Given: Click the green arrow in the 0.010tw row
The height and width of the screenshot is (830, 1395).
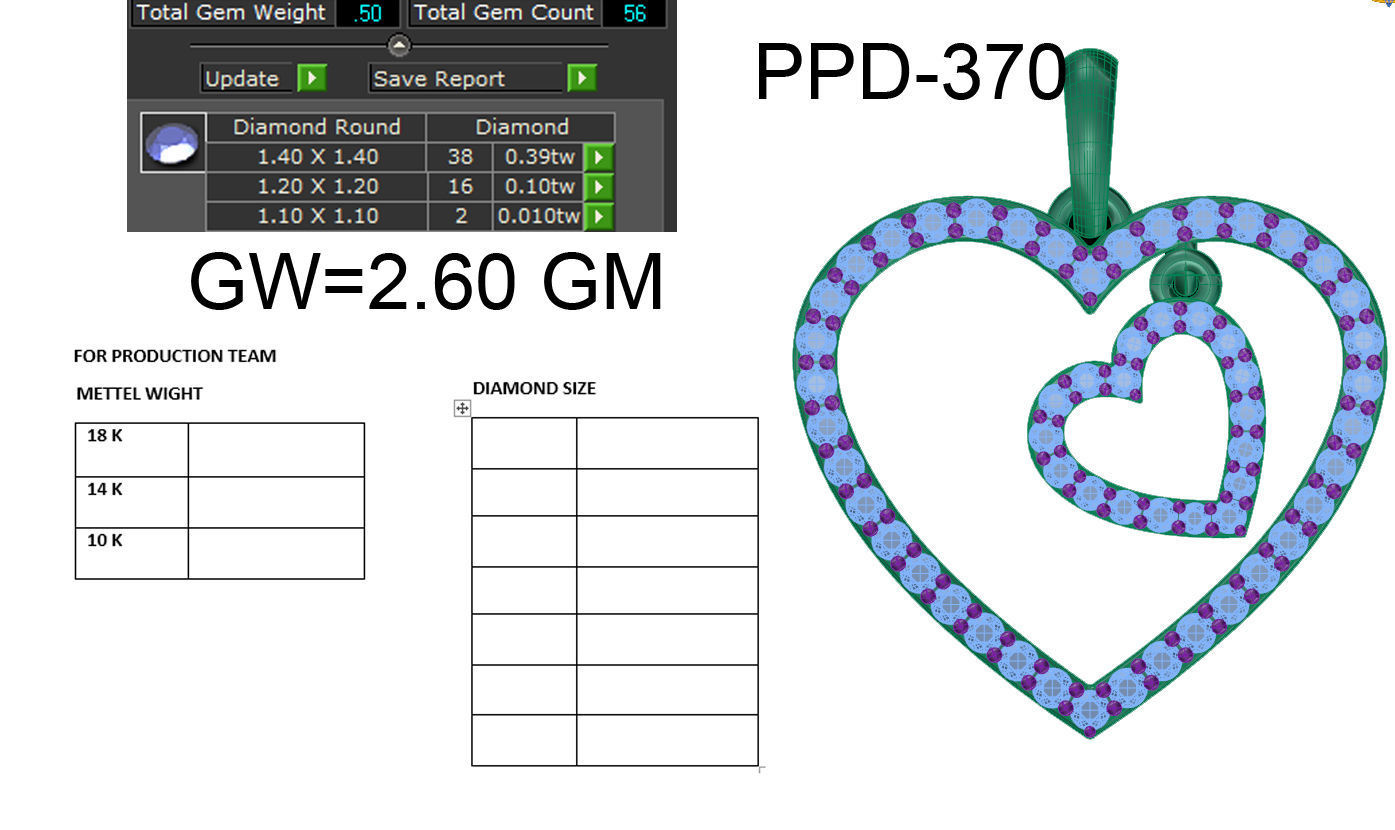Looking at the screenshot, I should pos(597,216).
